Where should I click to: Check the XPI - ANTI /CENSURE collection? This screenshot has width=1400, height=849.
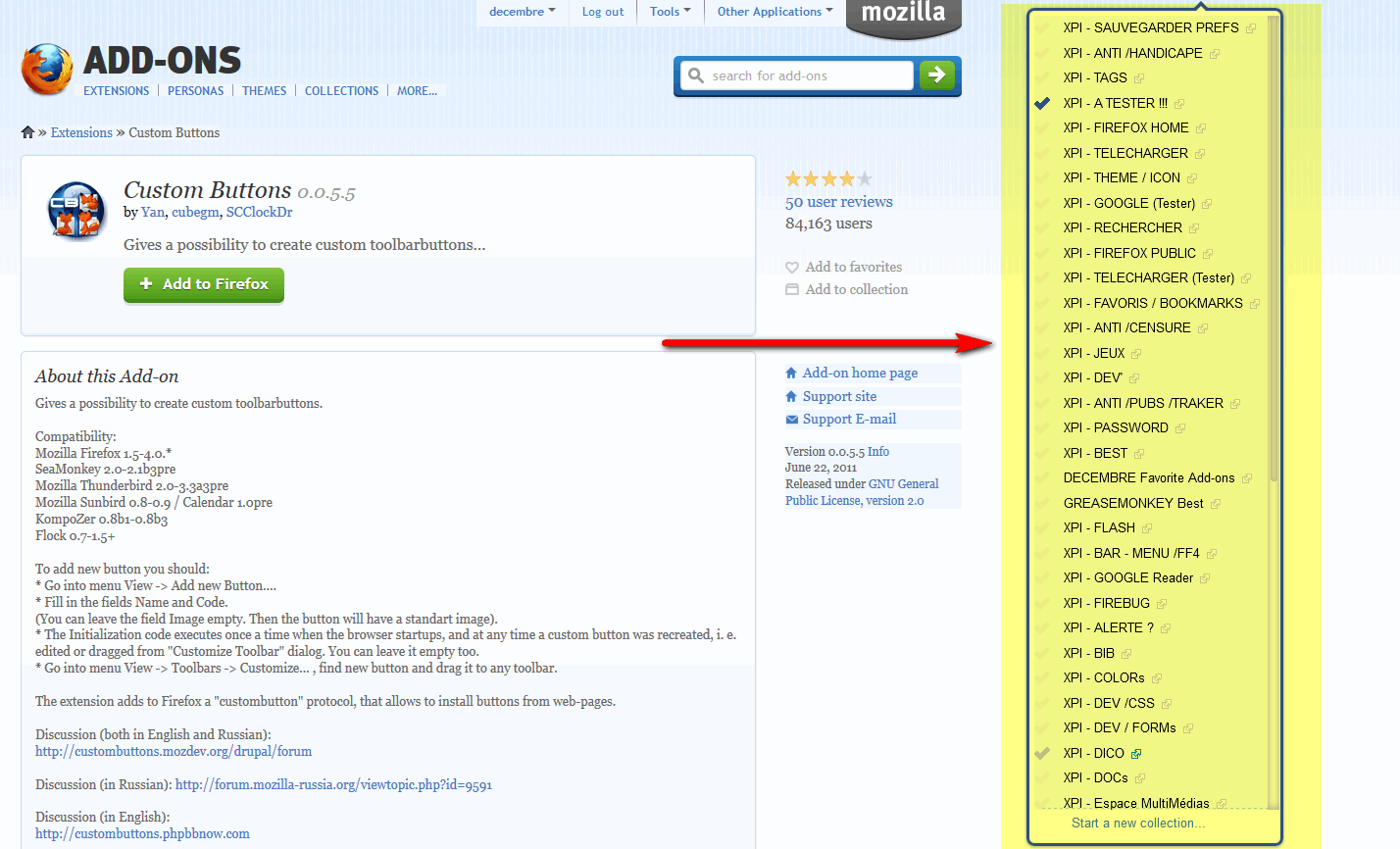point(1042,327)
